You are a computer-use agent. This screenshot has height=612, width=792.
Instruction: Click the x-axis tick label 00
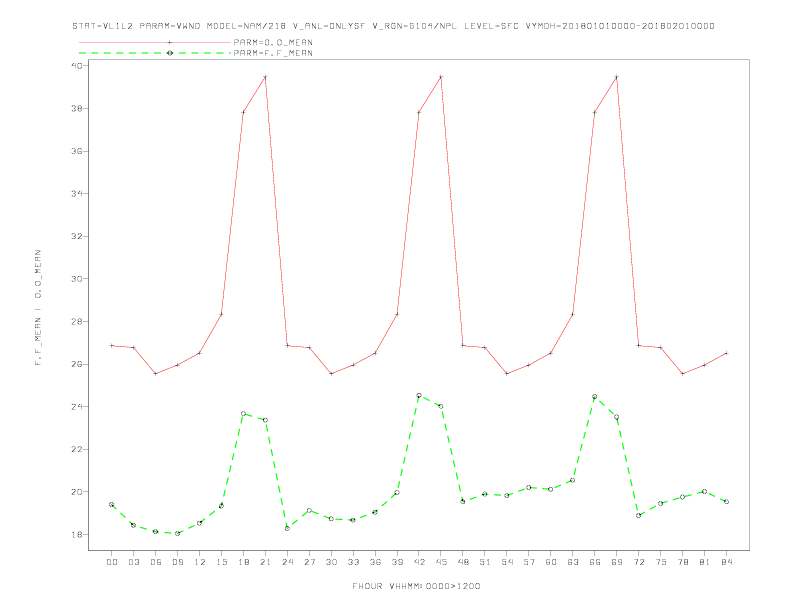click(x=112, y=562)
